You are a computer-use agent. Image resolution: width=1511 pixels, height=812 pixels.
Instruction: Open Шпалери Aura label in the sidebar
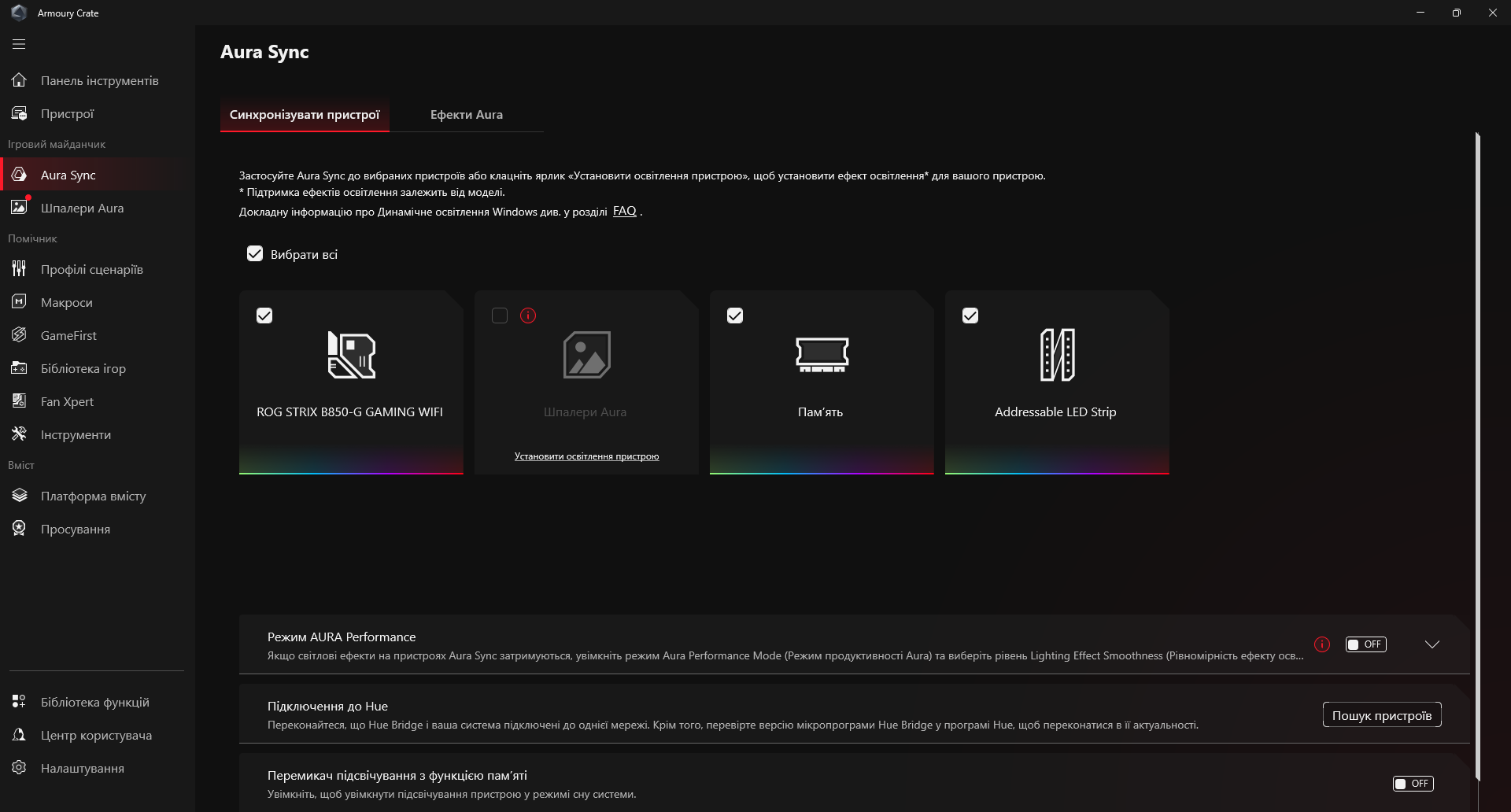point(83,208)
